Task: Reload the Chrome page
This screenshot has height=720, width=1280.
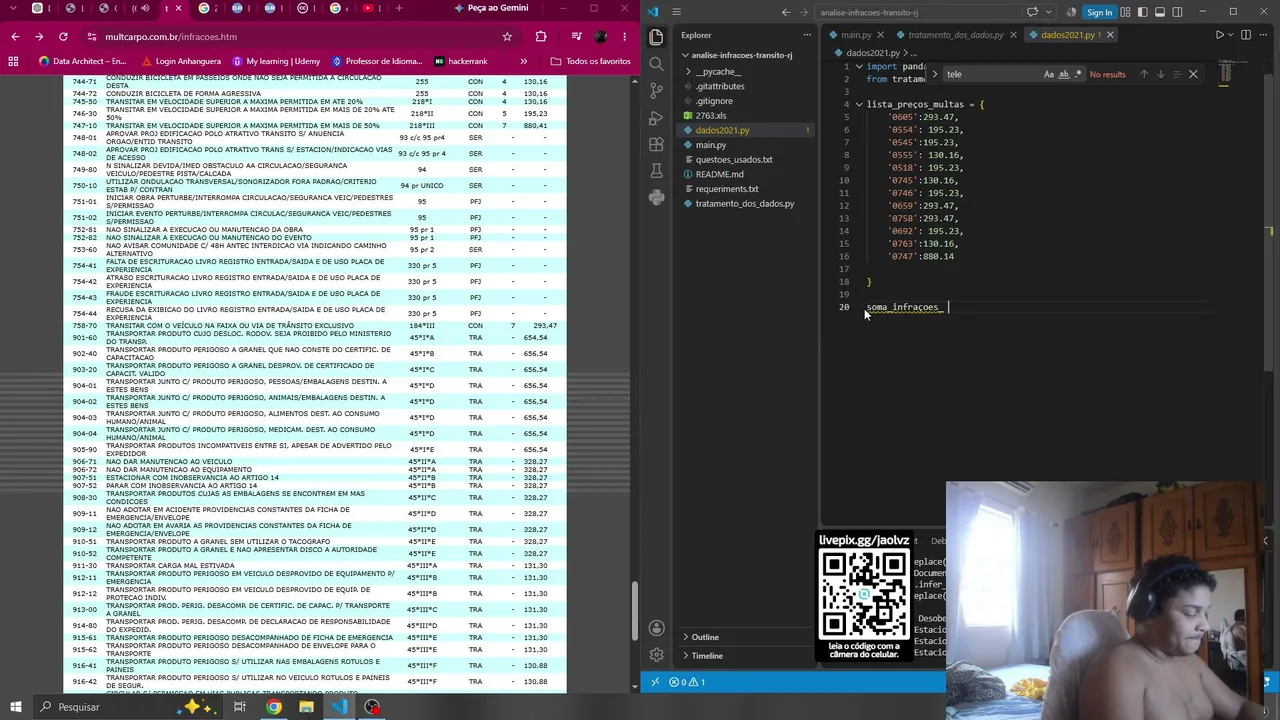Action: [63, 37]
